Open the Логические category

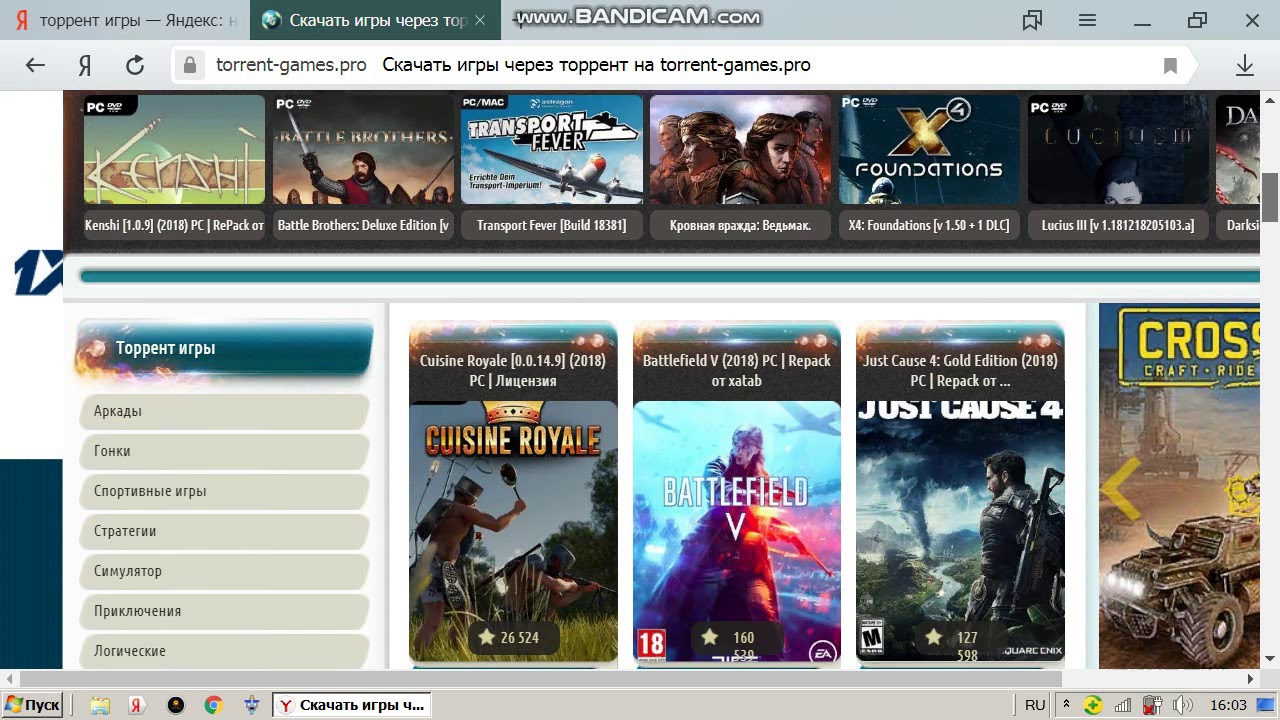(224, 651)
